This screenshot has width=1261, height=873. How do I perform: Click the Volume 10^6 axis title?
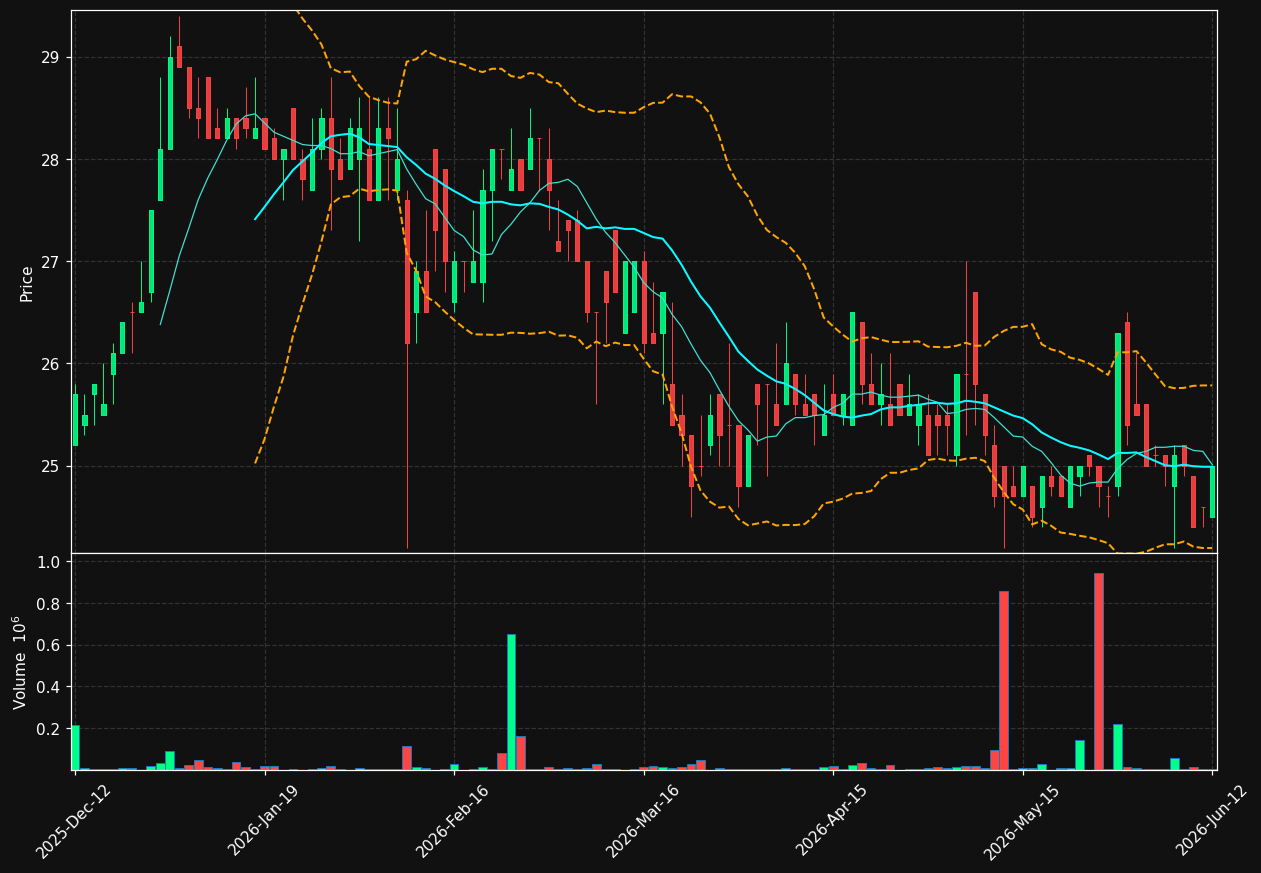pos(19,663)
